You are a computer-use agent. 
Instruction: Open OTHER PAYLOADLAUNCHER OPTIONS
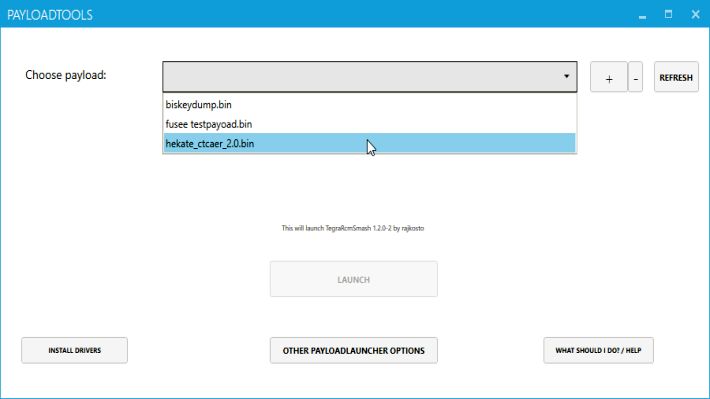[x=354, y=350]
